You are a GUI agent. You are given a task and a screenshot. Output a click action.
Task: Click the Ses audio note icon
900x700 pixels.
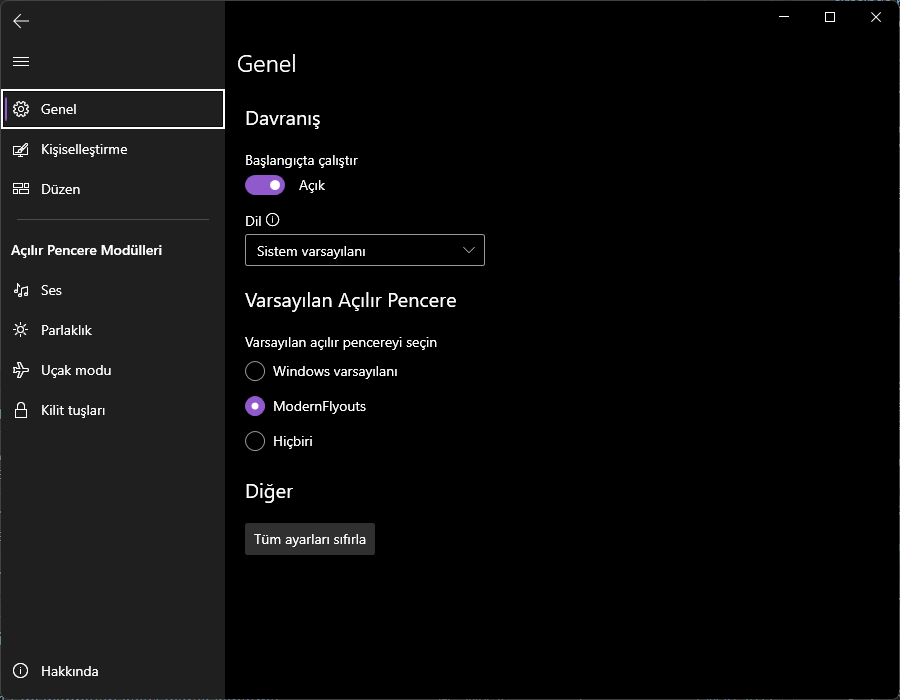[21, 290]
